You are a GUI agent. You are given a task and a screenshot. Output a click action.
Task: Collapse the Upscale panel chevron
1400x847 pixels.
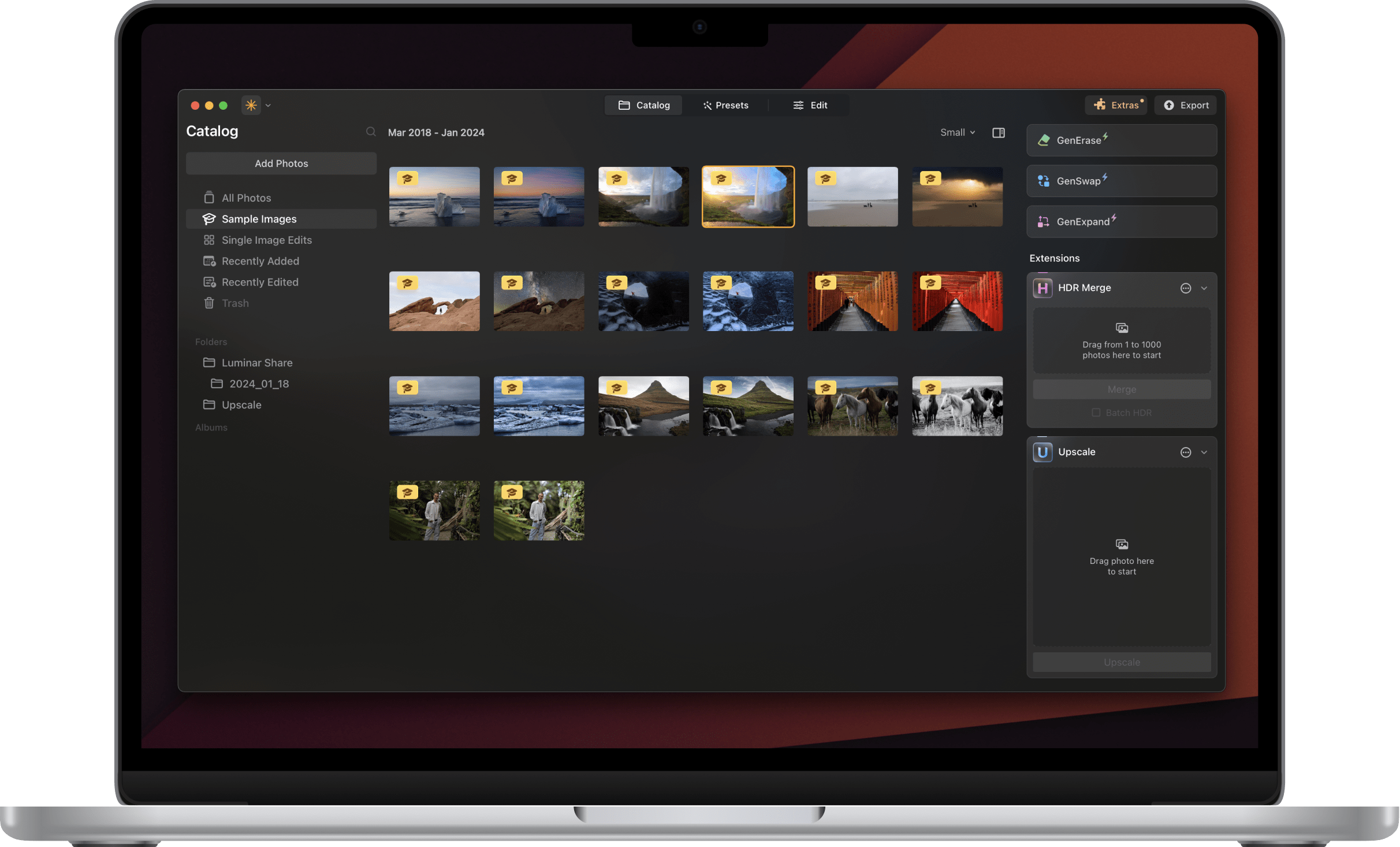click(x=1204, y=452)
